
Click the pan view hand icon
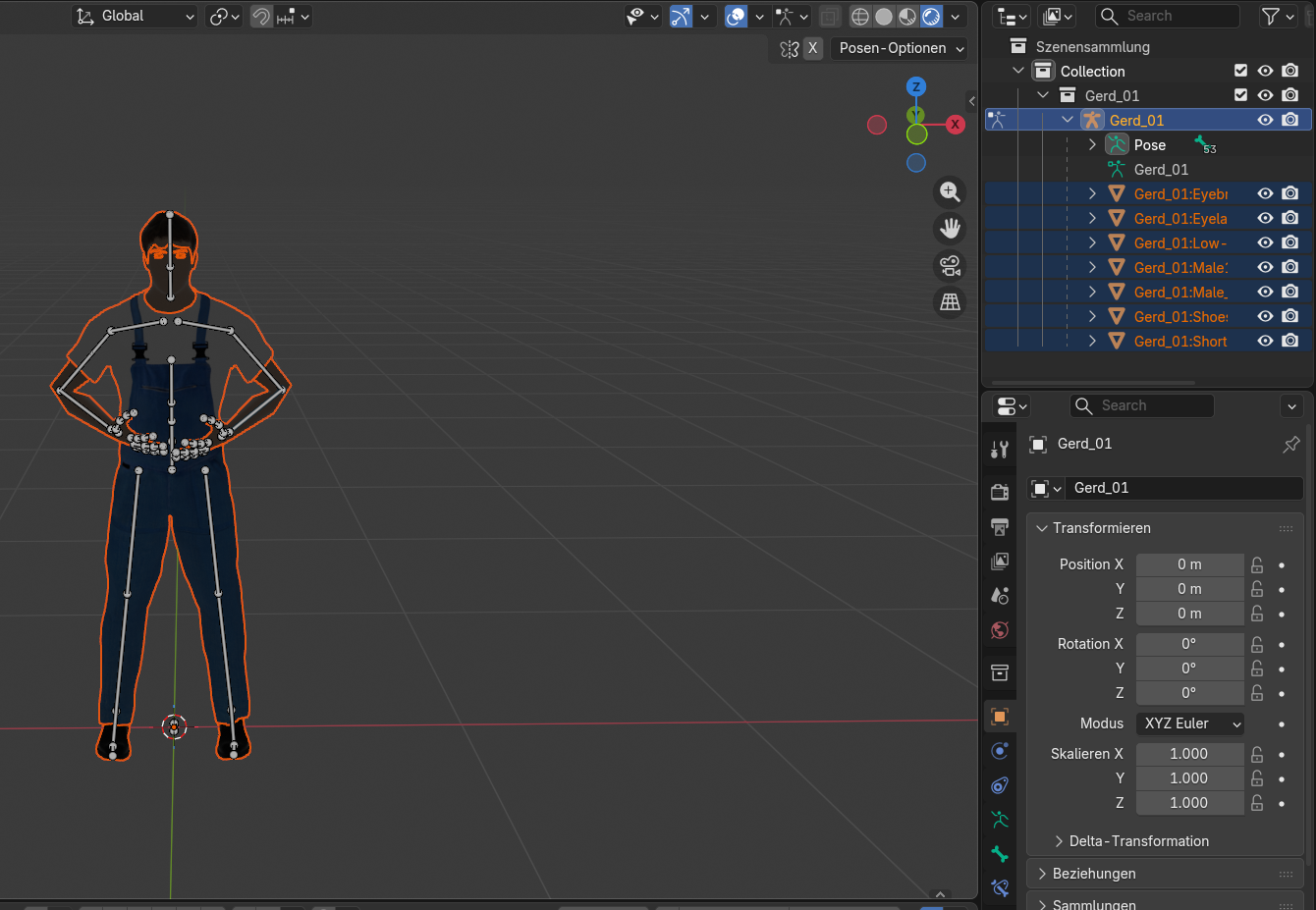pos(950,229)
